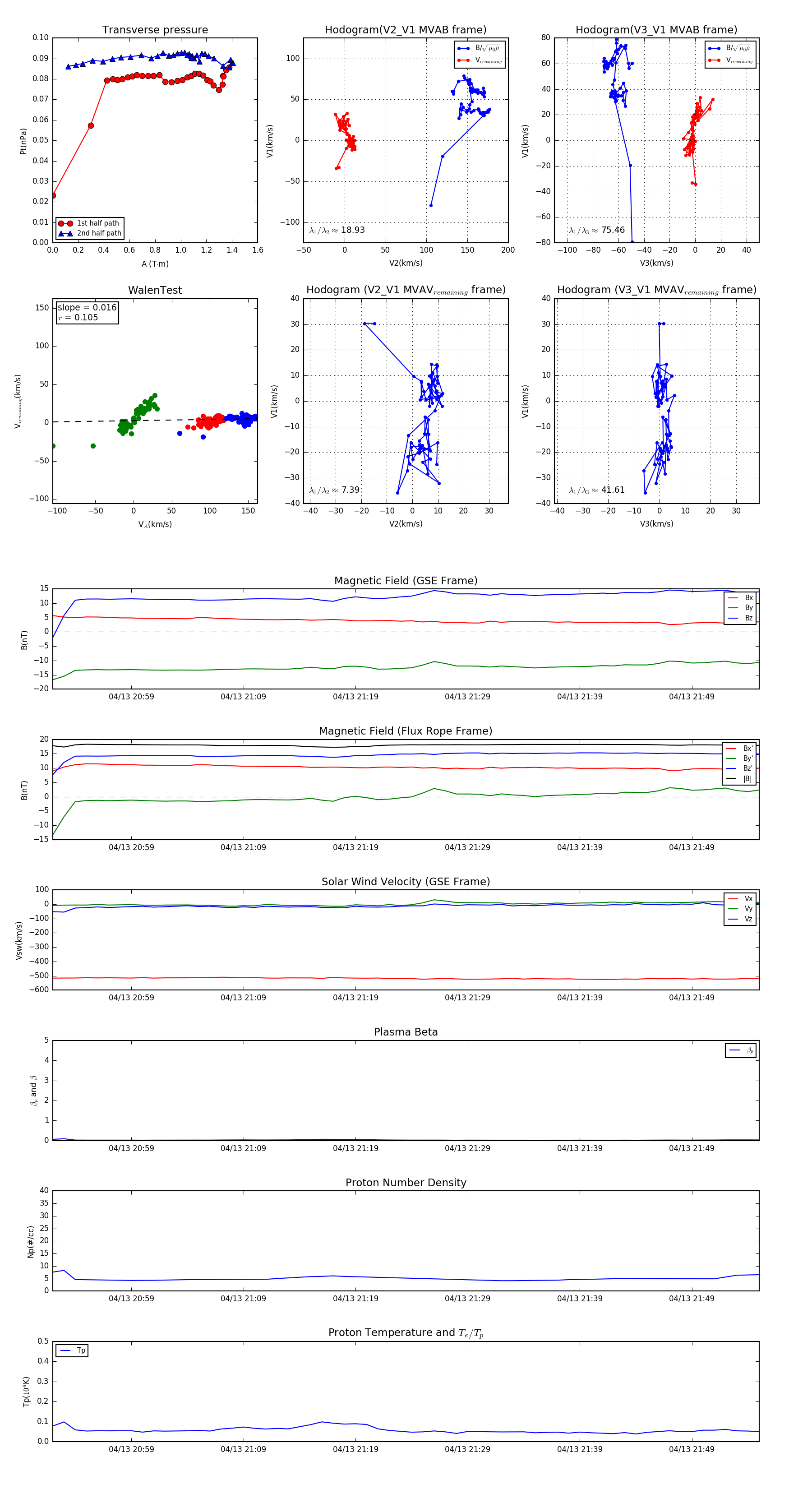The height and width of the screenshot is (1489, 812).
Task: Click the 'WalenTest' plot title
Action: click(155, 290)
